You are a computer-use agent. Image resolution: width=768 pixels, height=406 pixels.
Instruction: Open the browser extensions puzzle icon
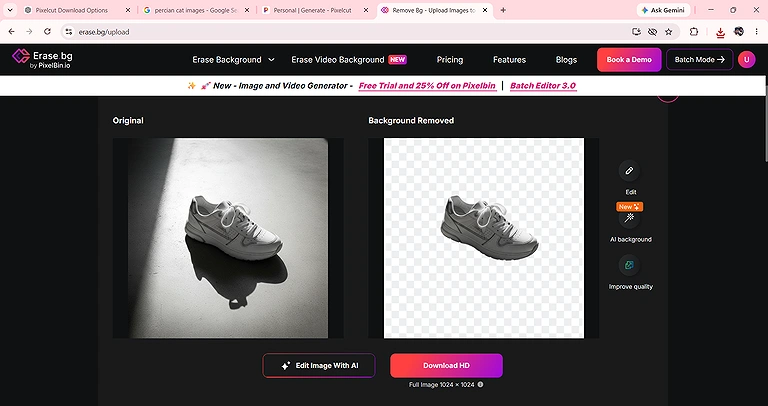point(694,31)
